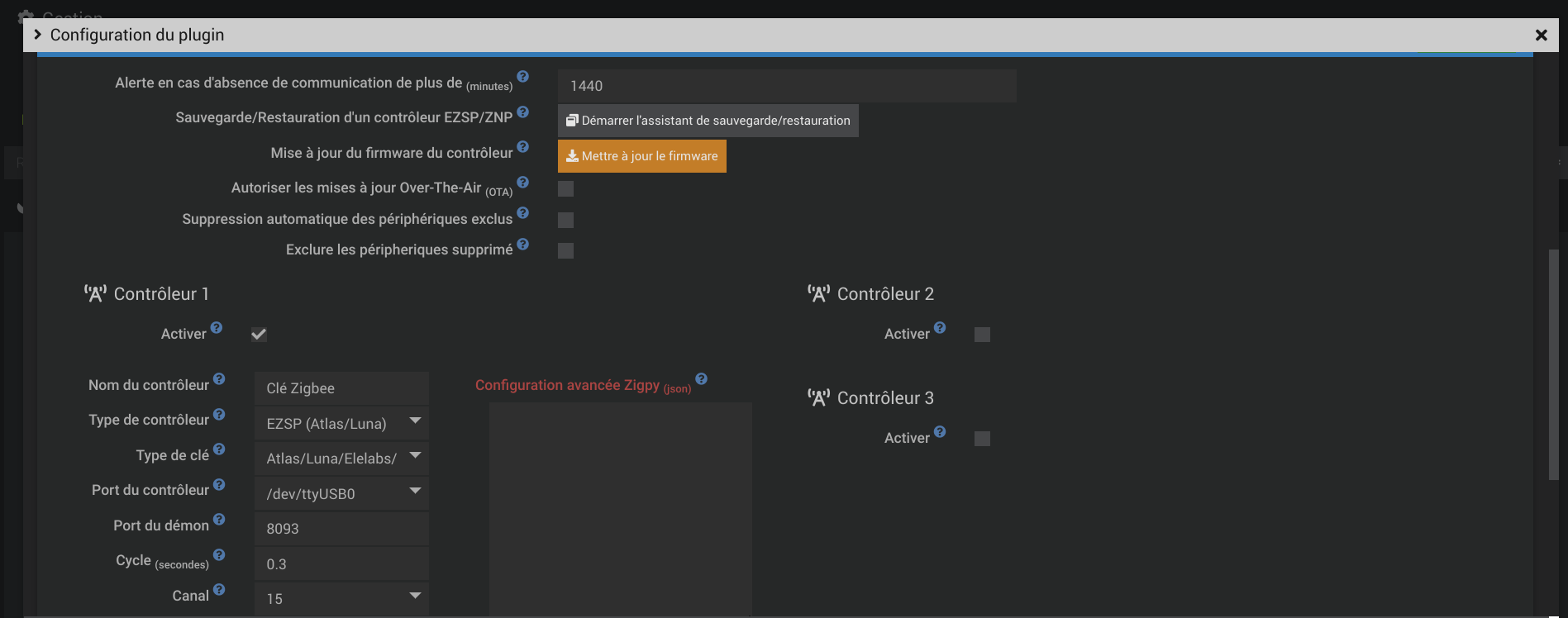Close the Configuration du plugin dialog
Image resolution: width=1568 pixels, height=618 pixels.
click(x=1541, y=35)
